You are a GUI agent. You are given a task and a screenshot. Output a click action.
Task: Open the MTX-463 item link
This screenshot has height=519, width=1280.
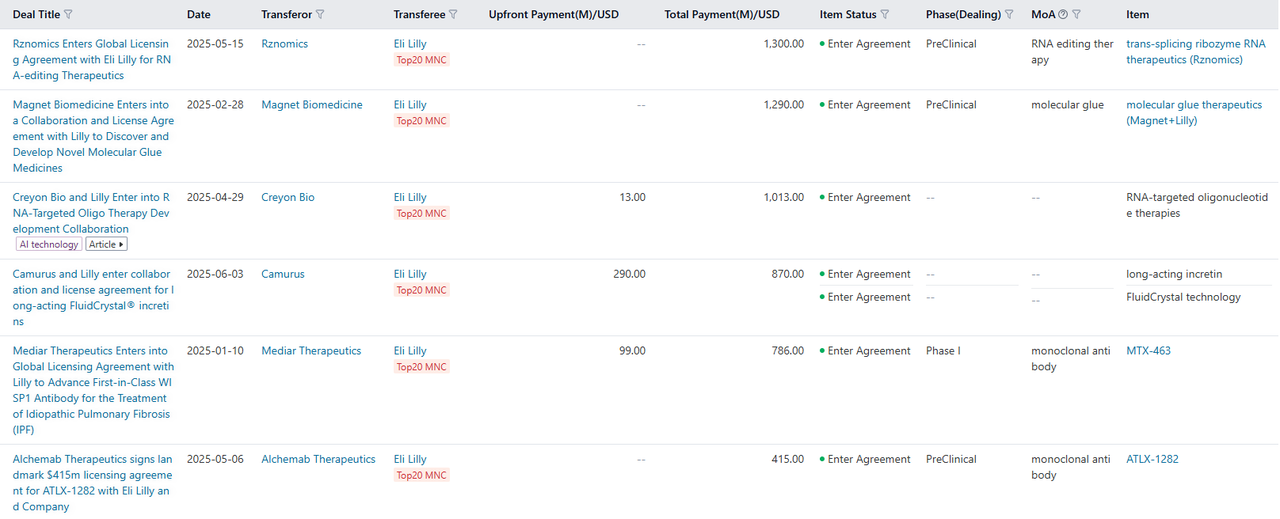pos(1148,351)
